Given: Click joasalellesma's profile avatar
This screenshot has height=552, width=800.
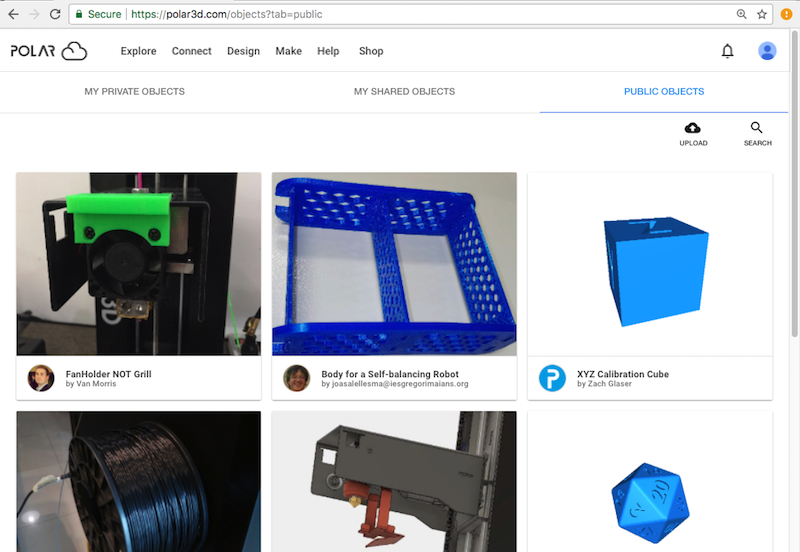Looking at the screenshot, I should (x=296, y=378).
